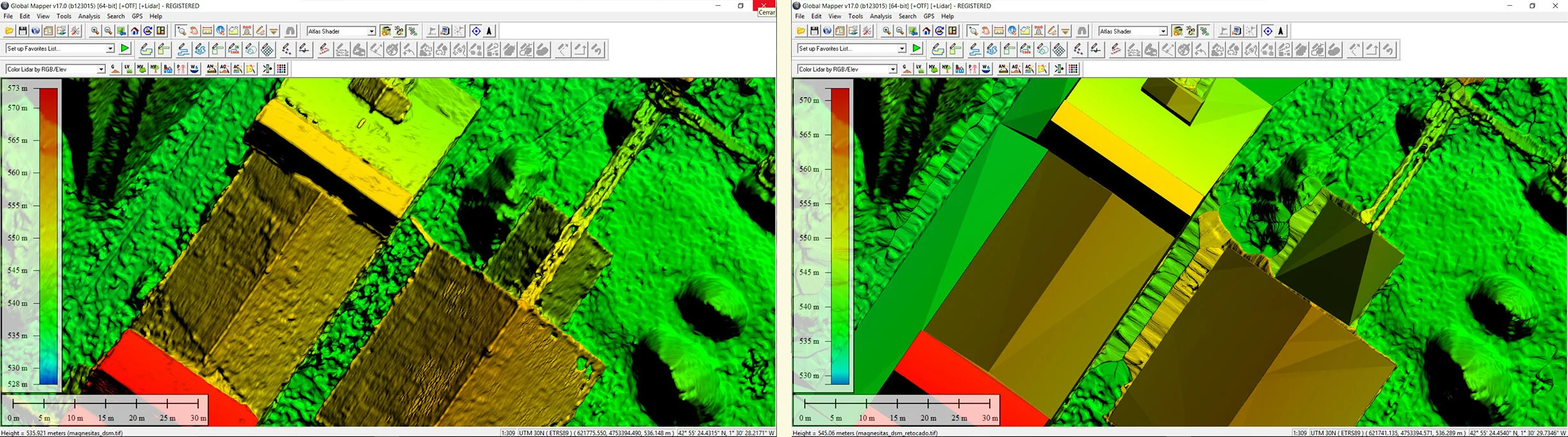Click '1:309' scale in left window status bar
The height and width of the screenshot is (437, 1568).
point(508,433)
